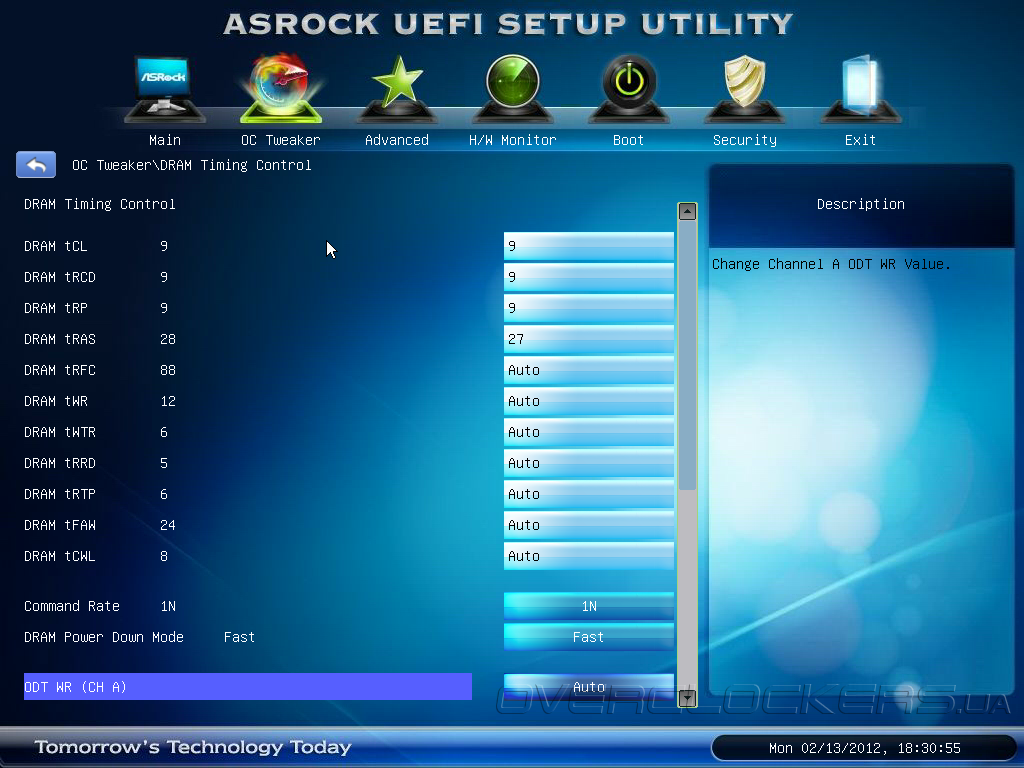The width and height of the screenshot is (1024, 768).
Task: Switch to the Security menu label
Action: pyautogui.click(x=744, y=140)
